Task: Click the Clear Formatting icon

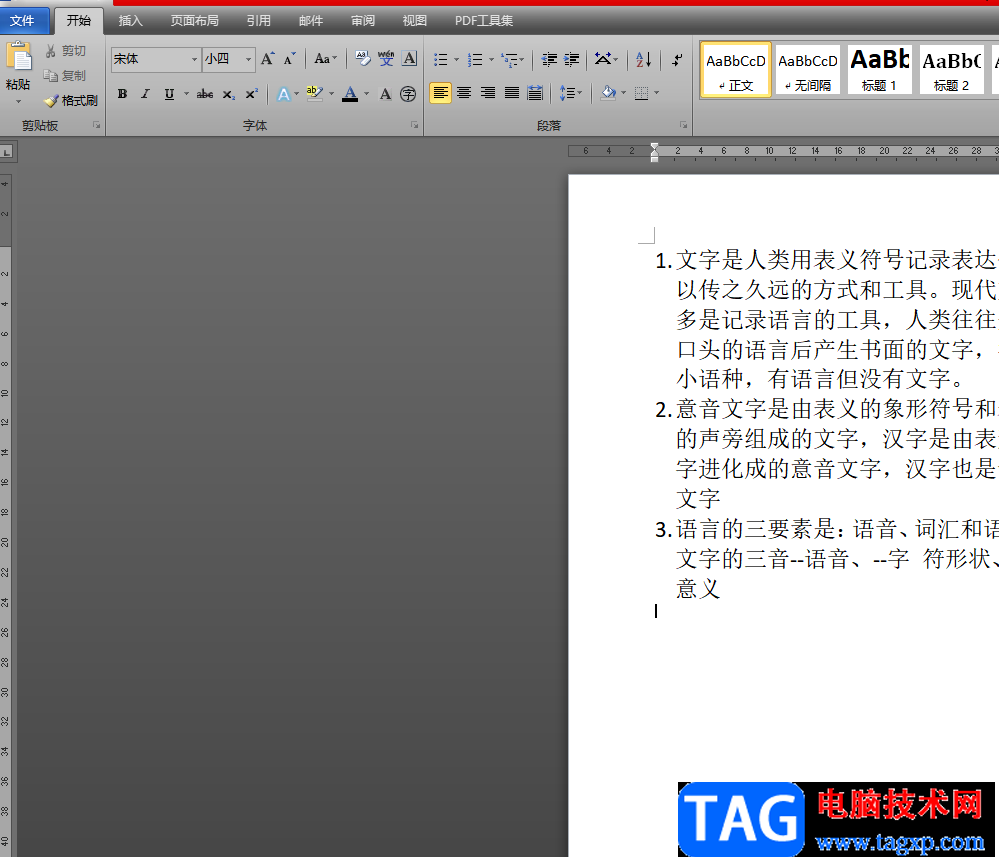Action: click(x=363, y=59)
